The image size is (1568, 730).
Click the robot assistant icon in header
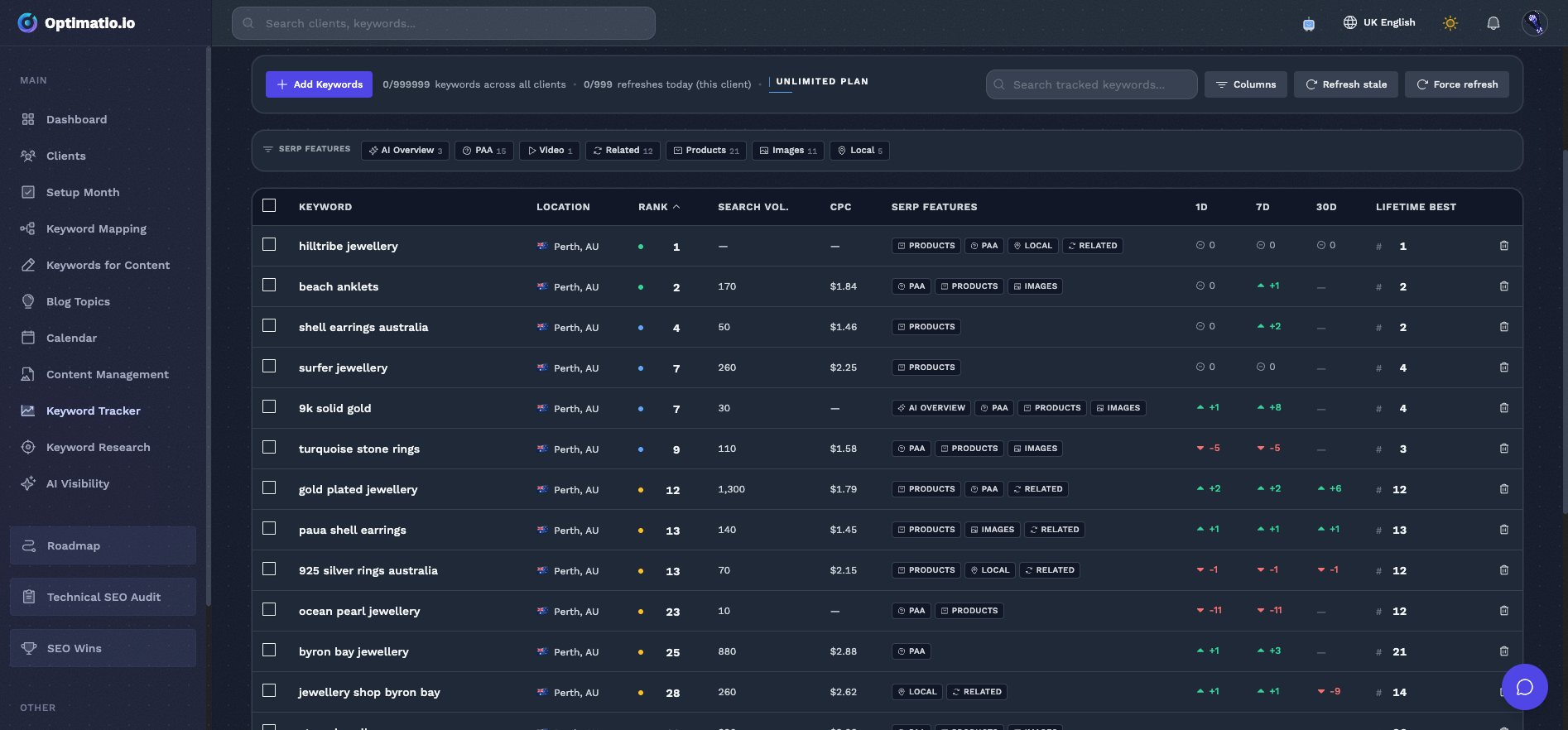(1308, 24)
